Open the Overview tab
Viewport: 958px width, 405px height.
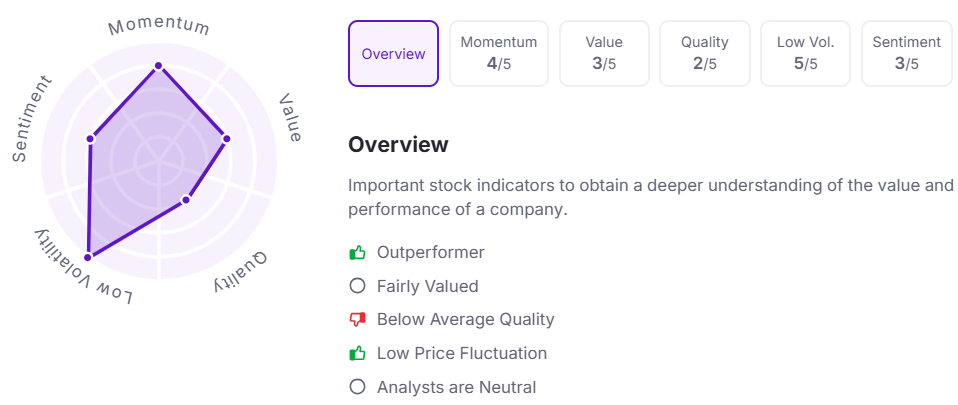tap(393, 54)
